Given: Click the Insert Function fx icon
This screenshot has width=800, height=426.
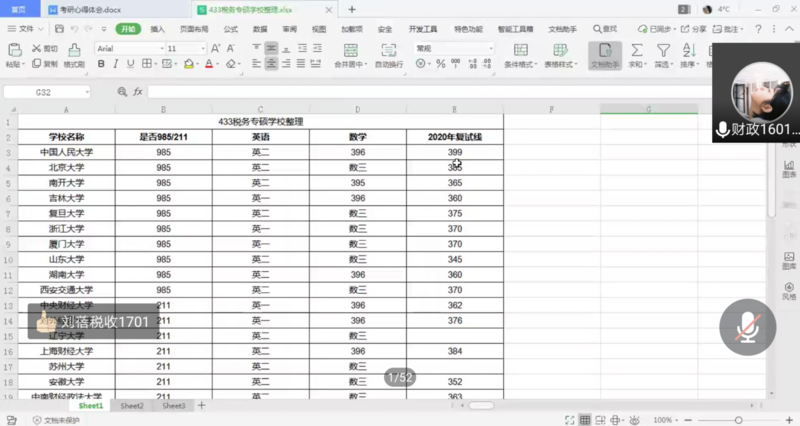Looking at the screenshot, I should point(136,92).
